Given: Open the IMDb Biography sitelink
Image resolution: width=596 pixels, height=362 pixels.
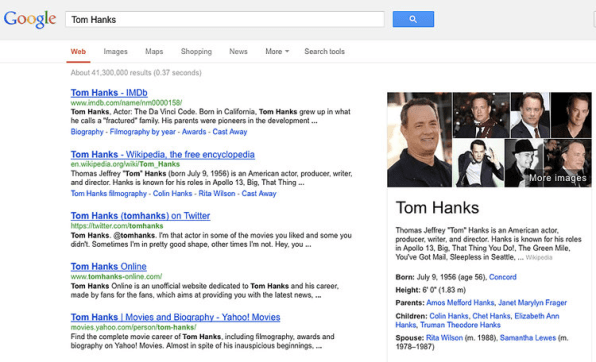Looking at the screenshot, I should [87, 132].
